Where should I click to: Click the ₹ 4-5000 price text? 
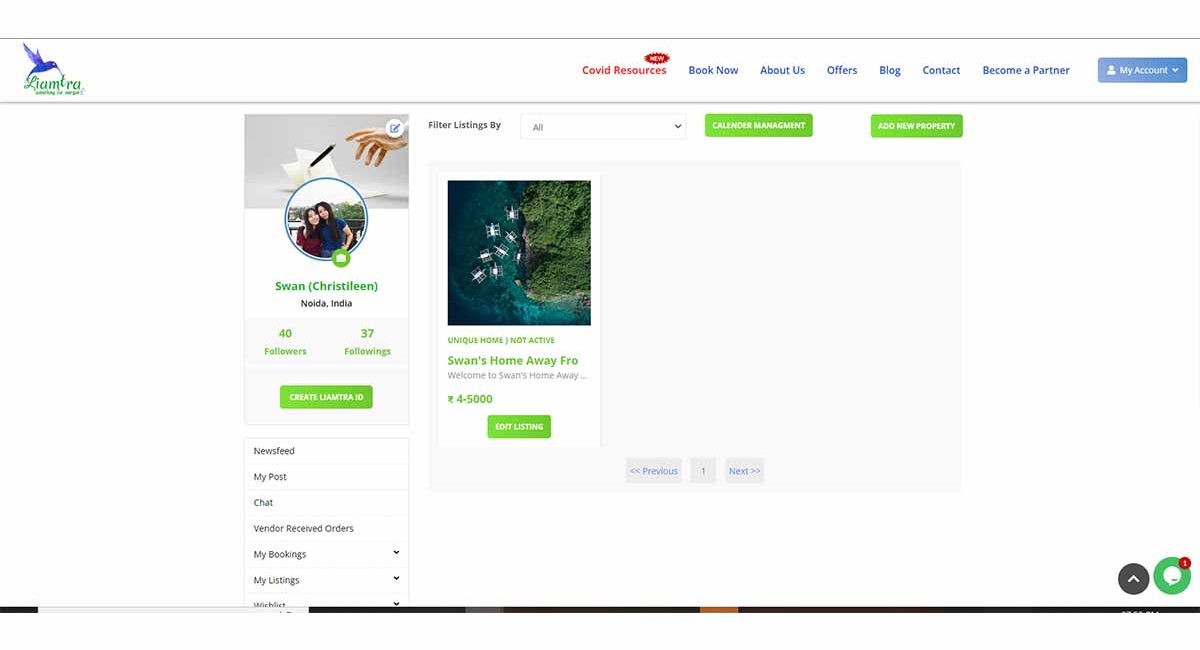(470, 399)
